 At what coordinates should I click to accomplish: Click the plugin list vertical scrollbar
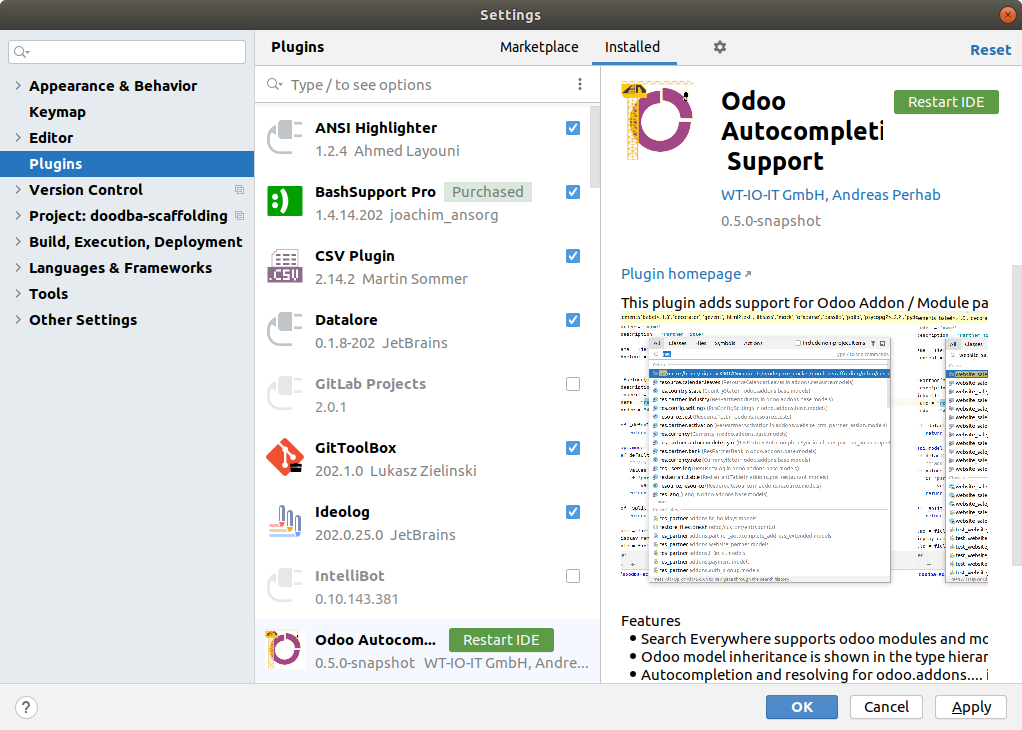coord(594,147)
